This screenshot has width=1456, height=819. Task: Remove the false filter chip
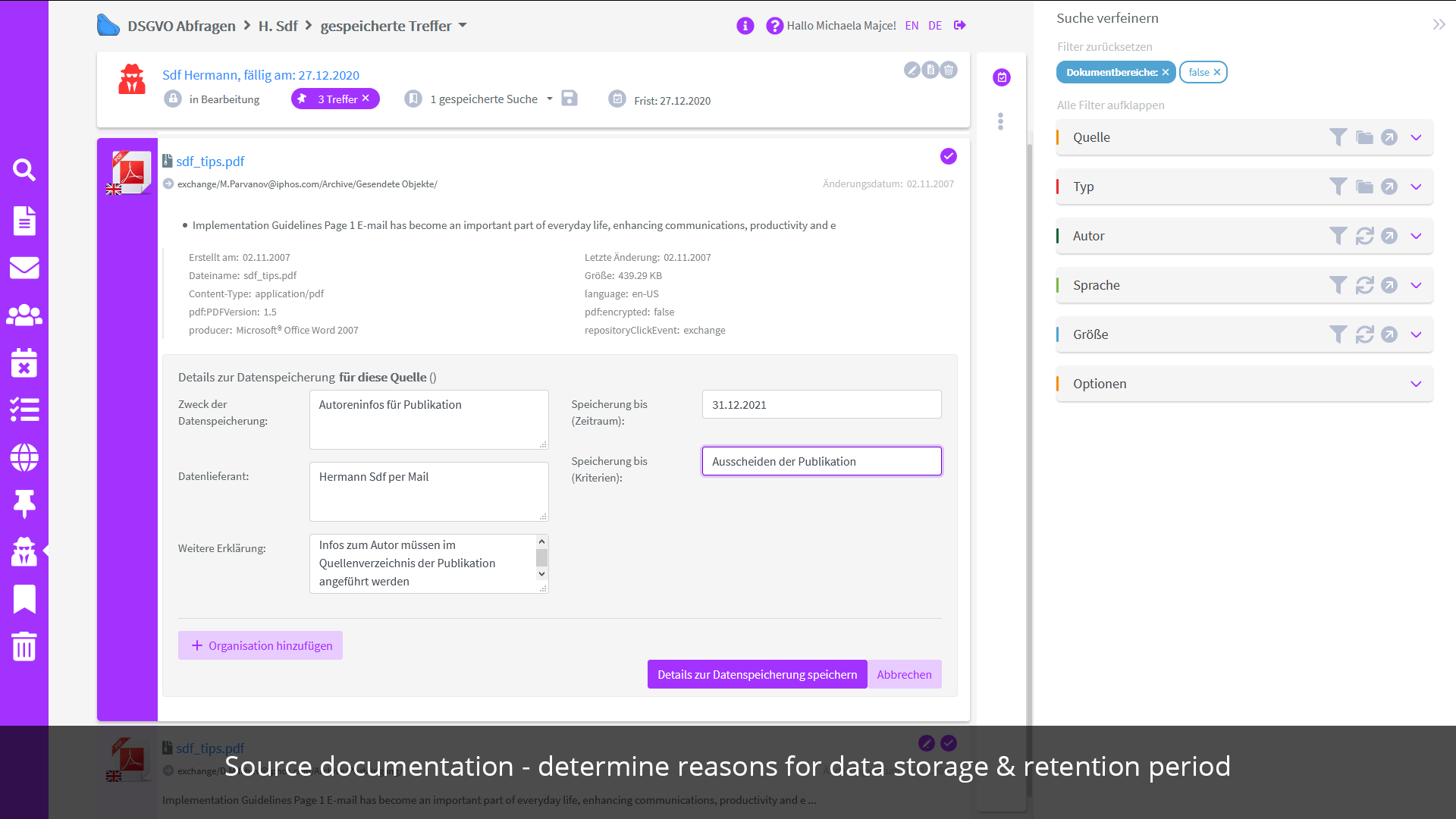[x=1217, y=72]
